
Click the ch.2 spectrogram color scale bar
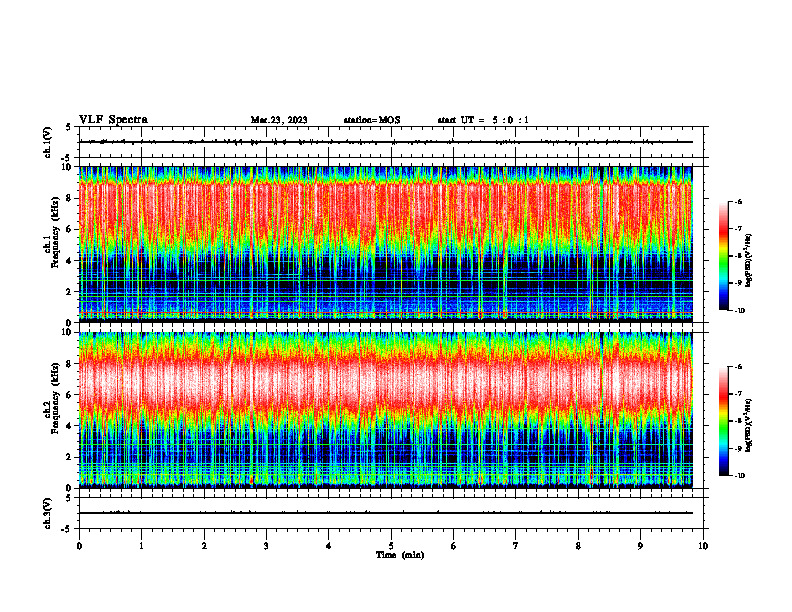(723, 421)
